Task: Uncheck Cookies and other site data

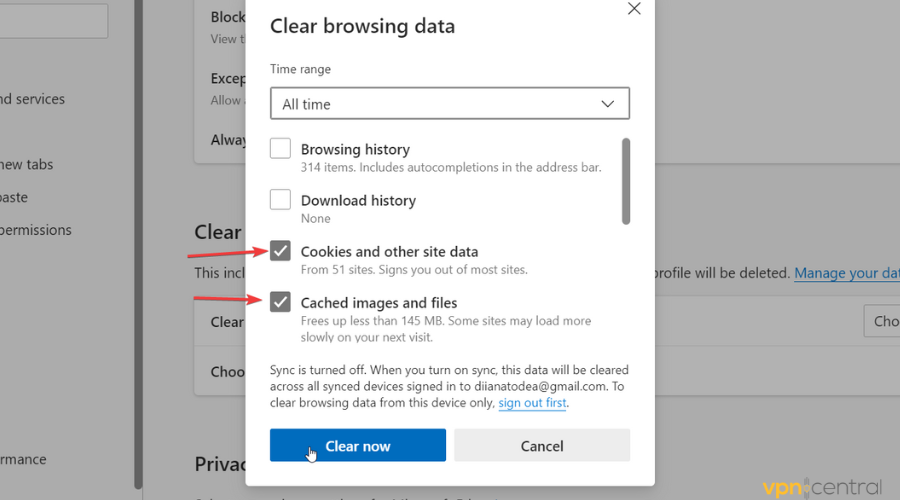Action: click(x=281, y=251)
